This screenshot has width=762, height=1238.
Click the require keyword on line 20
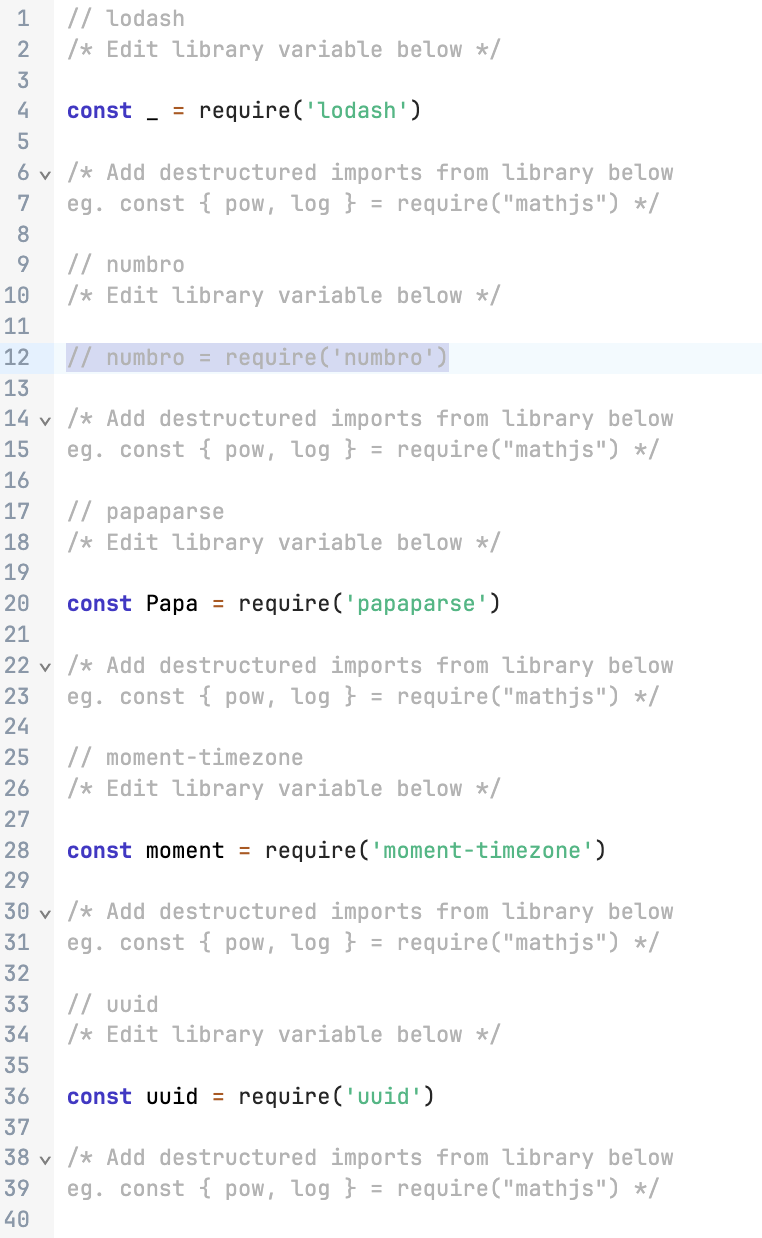(x=285, y=604)
